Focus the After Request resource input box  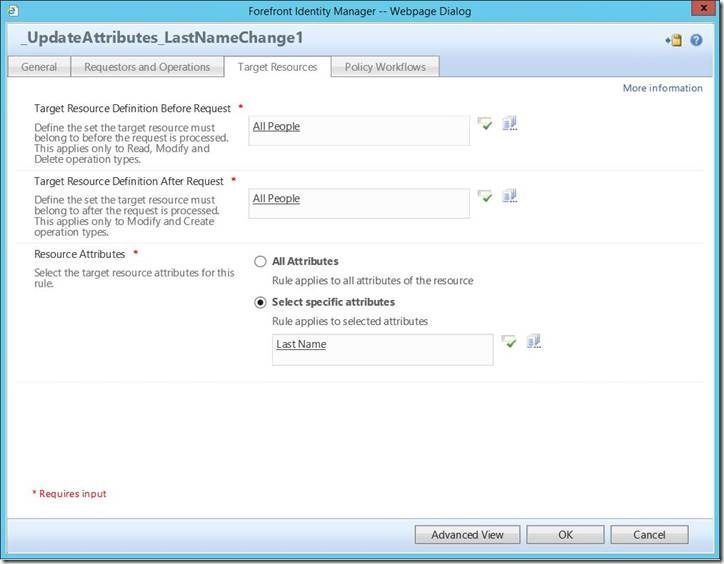(x=359, y=203)
